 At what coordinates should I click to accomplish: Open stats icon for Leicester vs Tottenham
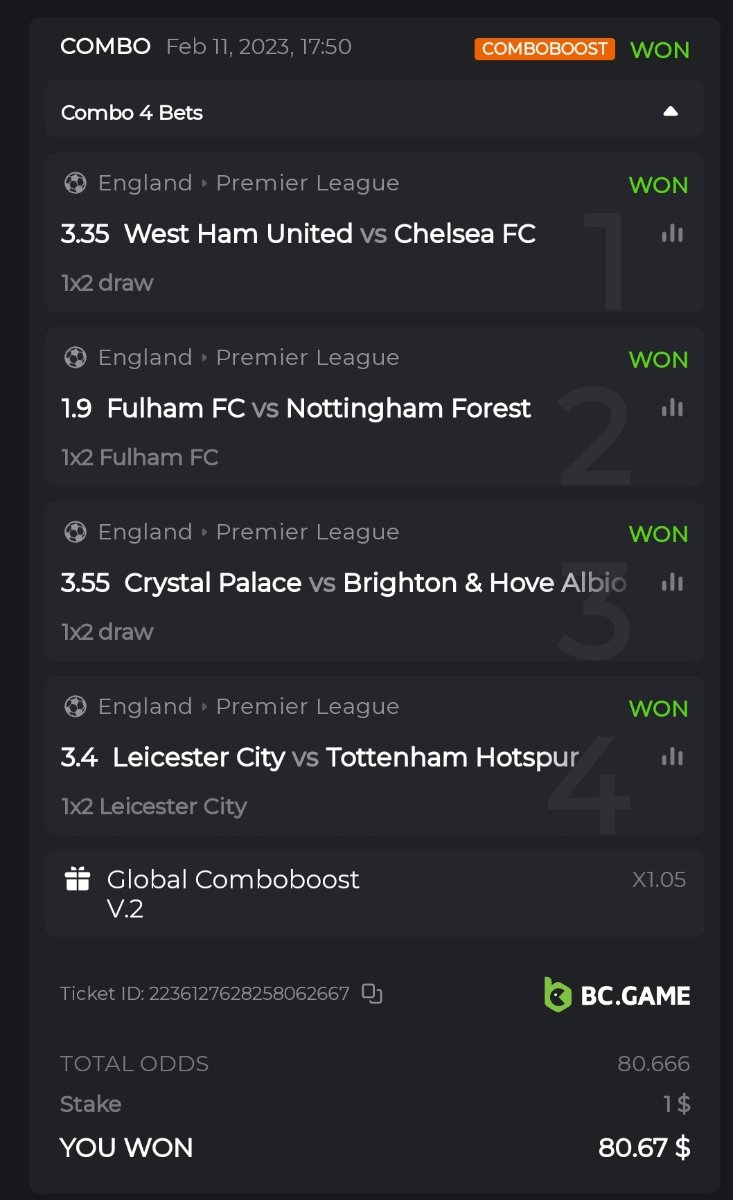click(672, 756)
